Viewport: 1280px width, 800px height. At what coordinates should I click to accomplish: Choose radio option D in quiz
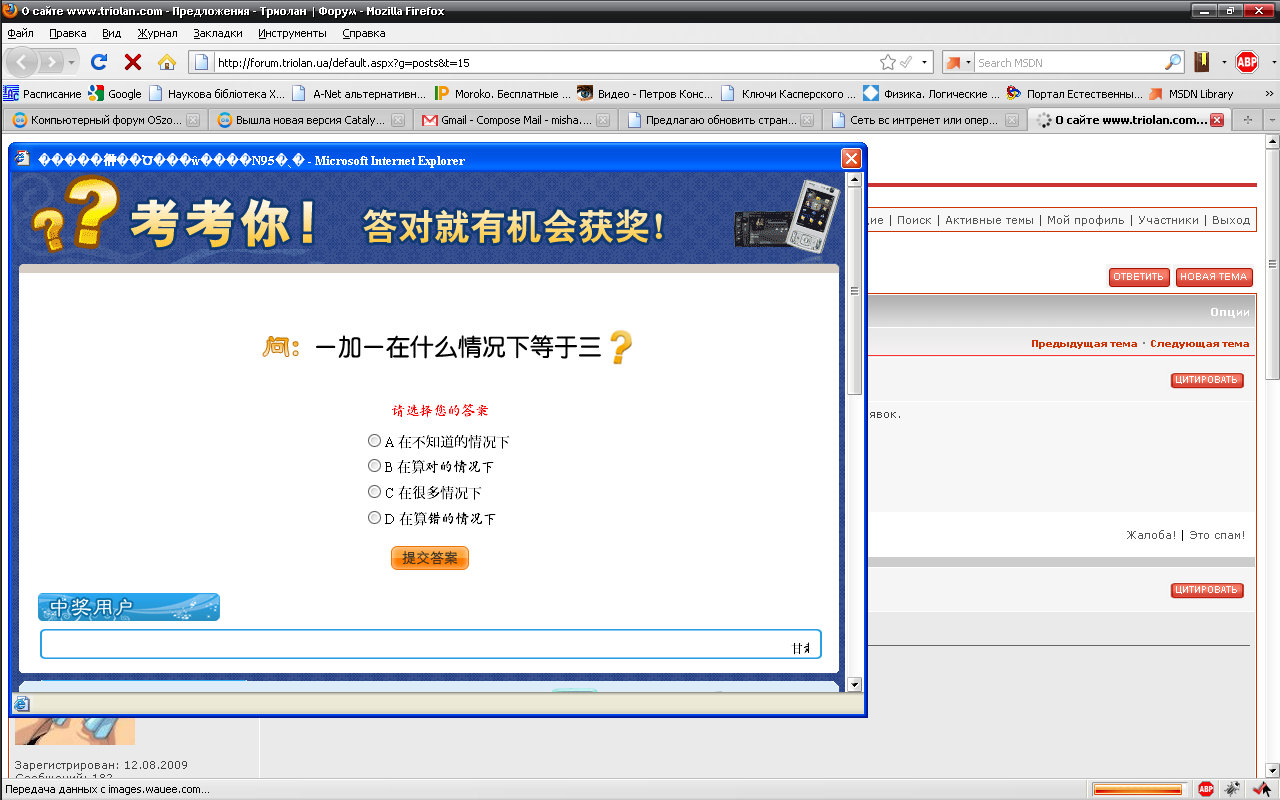click(375, 518)
